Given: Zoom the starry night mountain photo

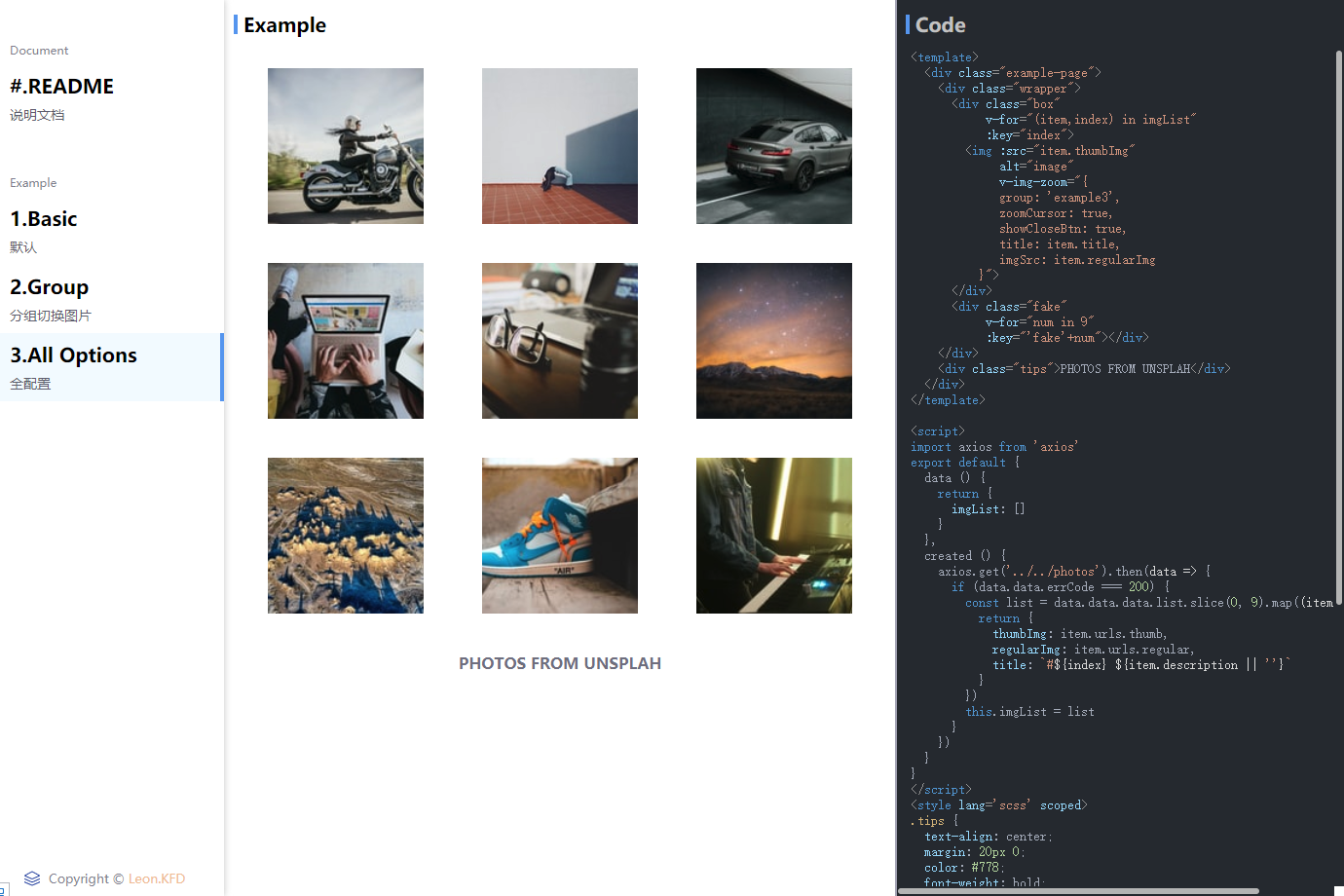Looking at the screenshot, I should tap(774, 341).
